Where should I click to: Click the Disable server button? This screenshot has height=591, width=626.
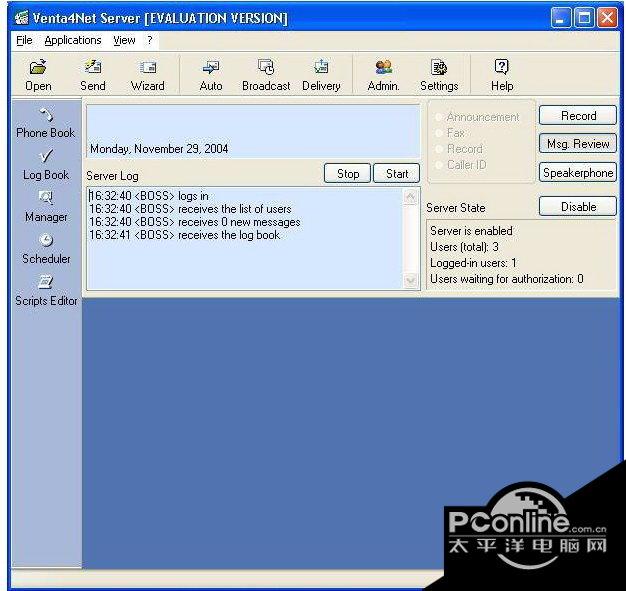coord(578,206)
